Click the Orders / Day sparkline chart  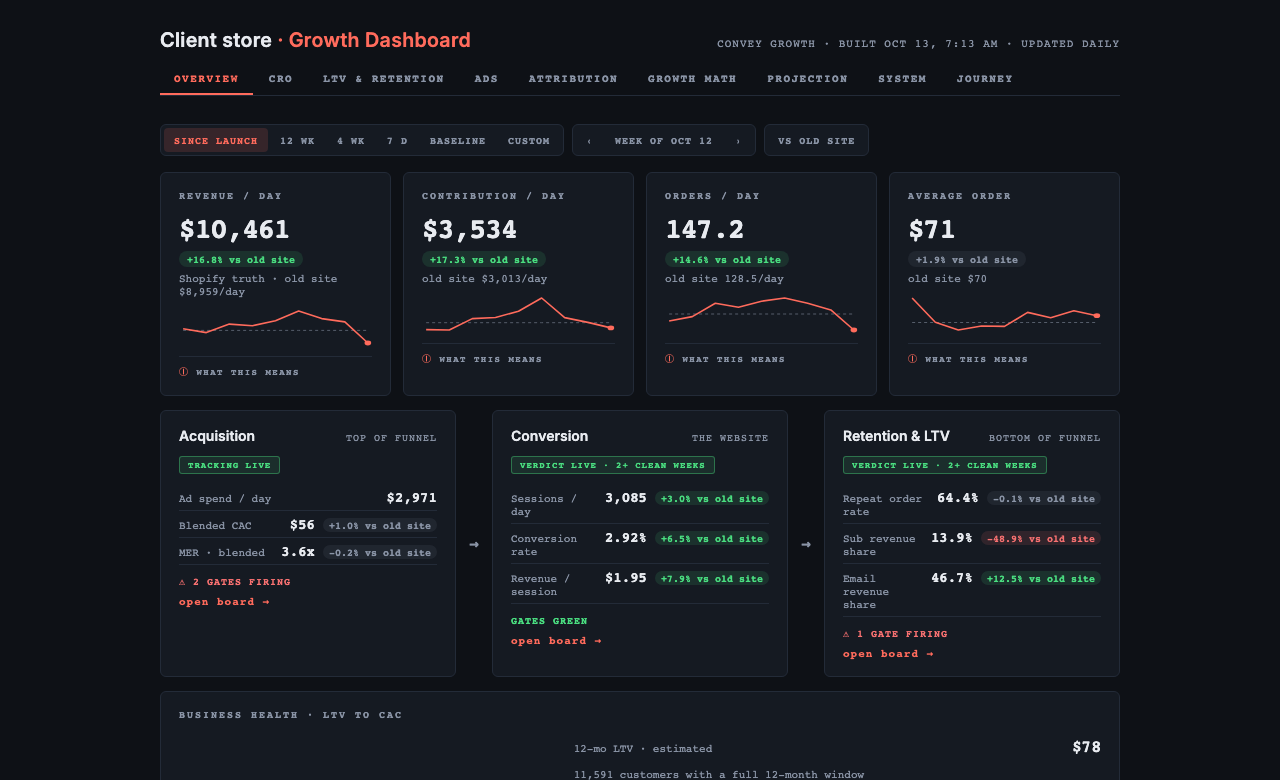pyautogui.click(x=761, y=314)
